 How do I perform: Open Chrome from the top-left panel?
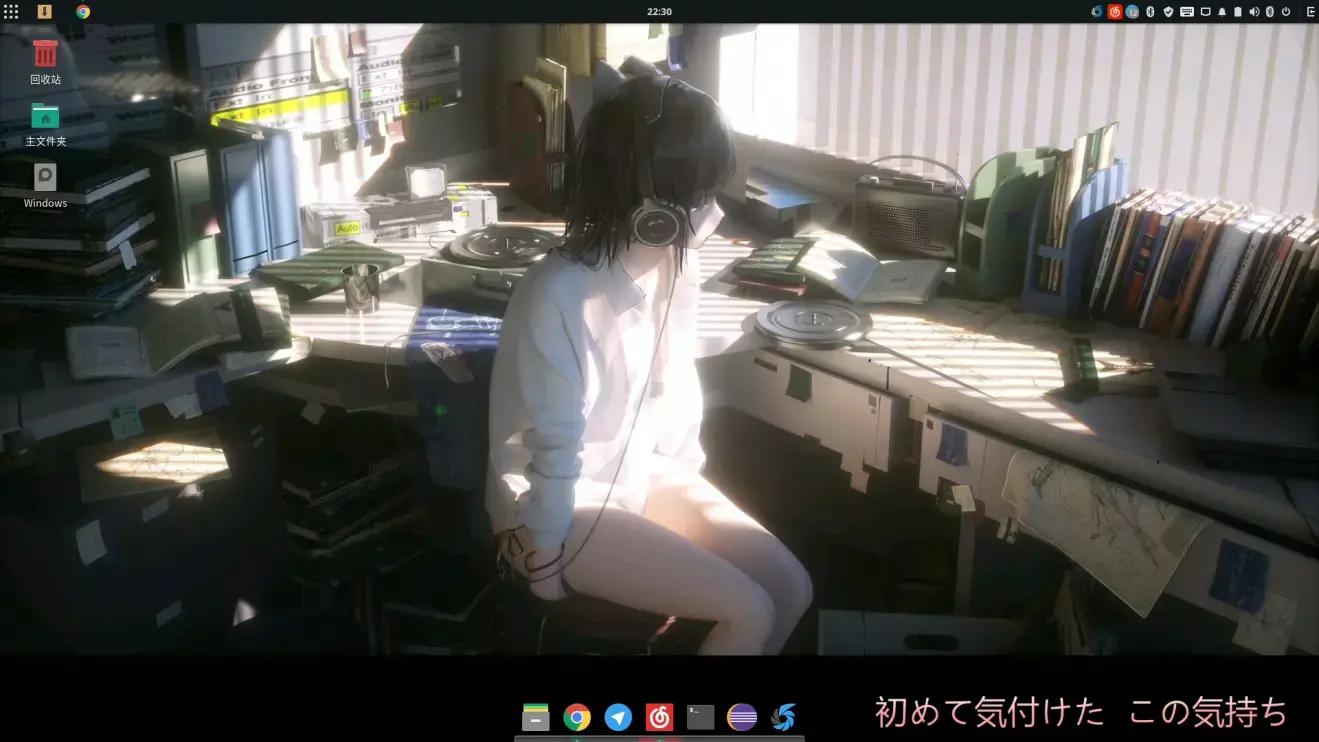(82, 11)
